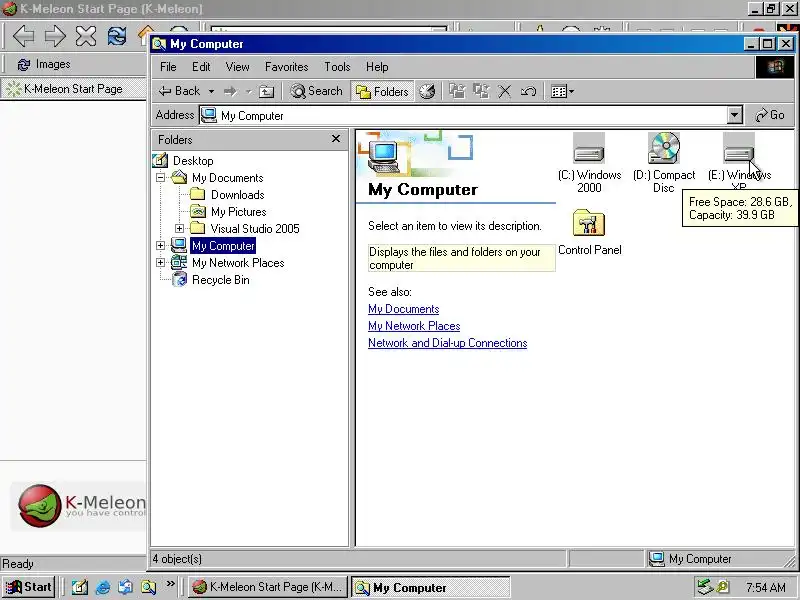Image resolution: width=800 pixels, height=600 pixels.
Task: Click the Copy To toolbar icon
Action: 481,92
